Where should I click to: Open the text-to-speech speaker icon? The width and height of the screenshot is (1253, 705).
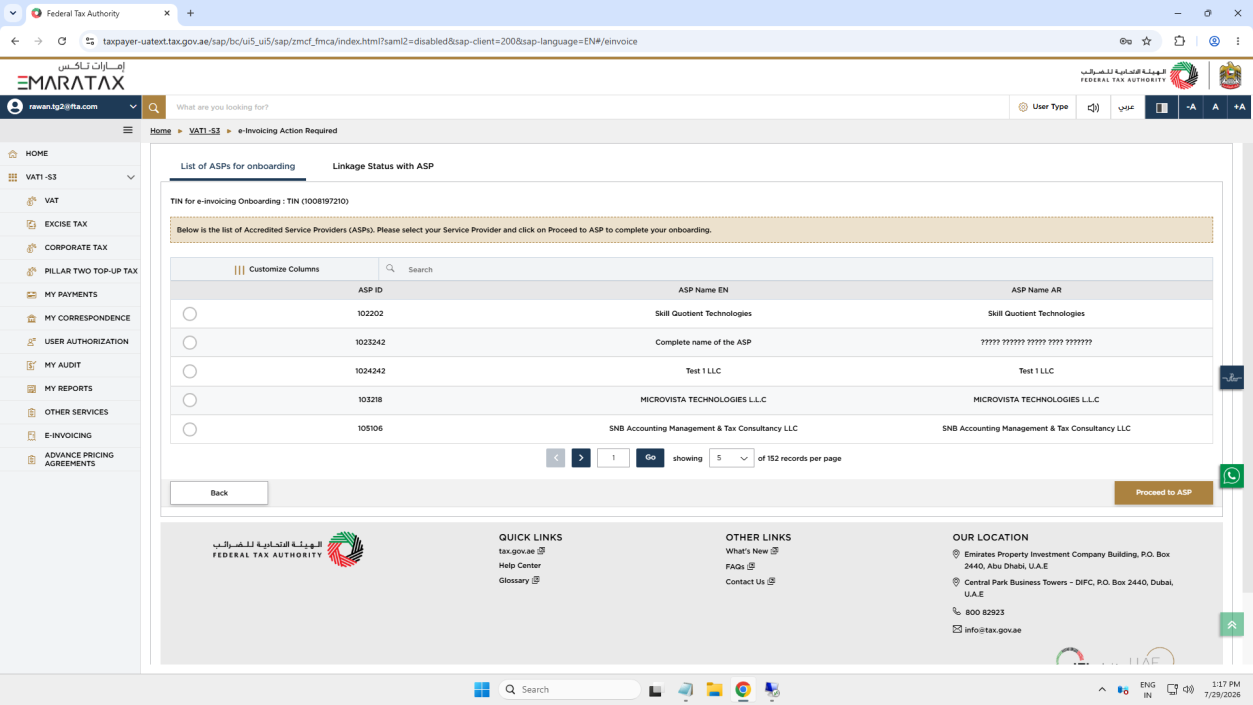pyautogui.click(x=1093, y=107)
